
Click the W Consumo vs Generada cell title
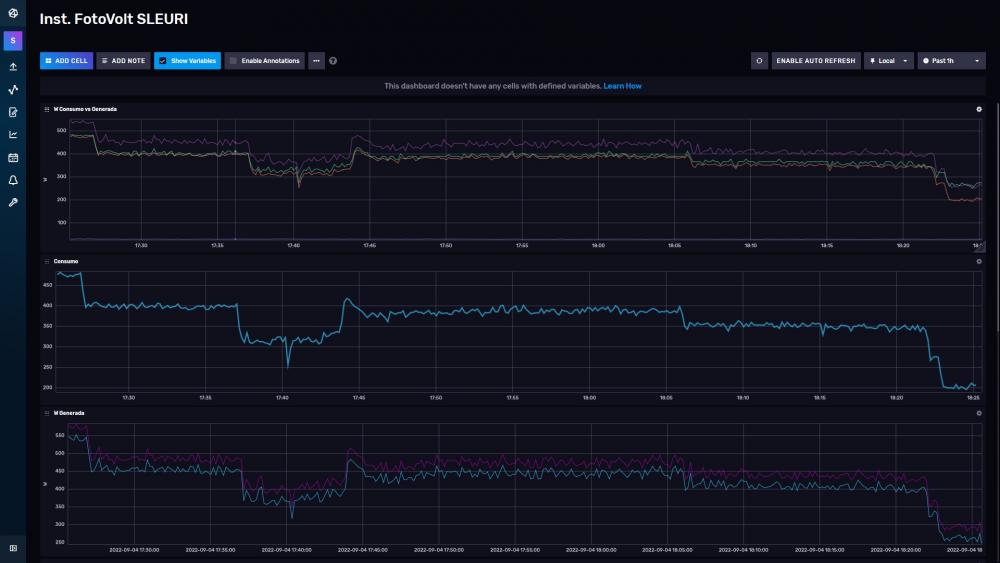(85, 109)
